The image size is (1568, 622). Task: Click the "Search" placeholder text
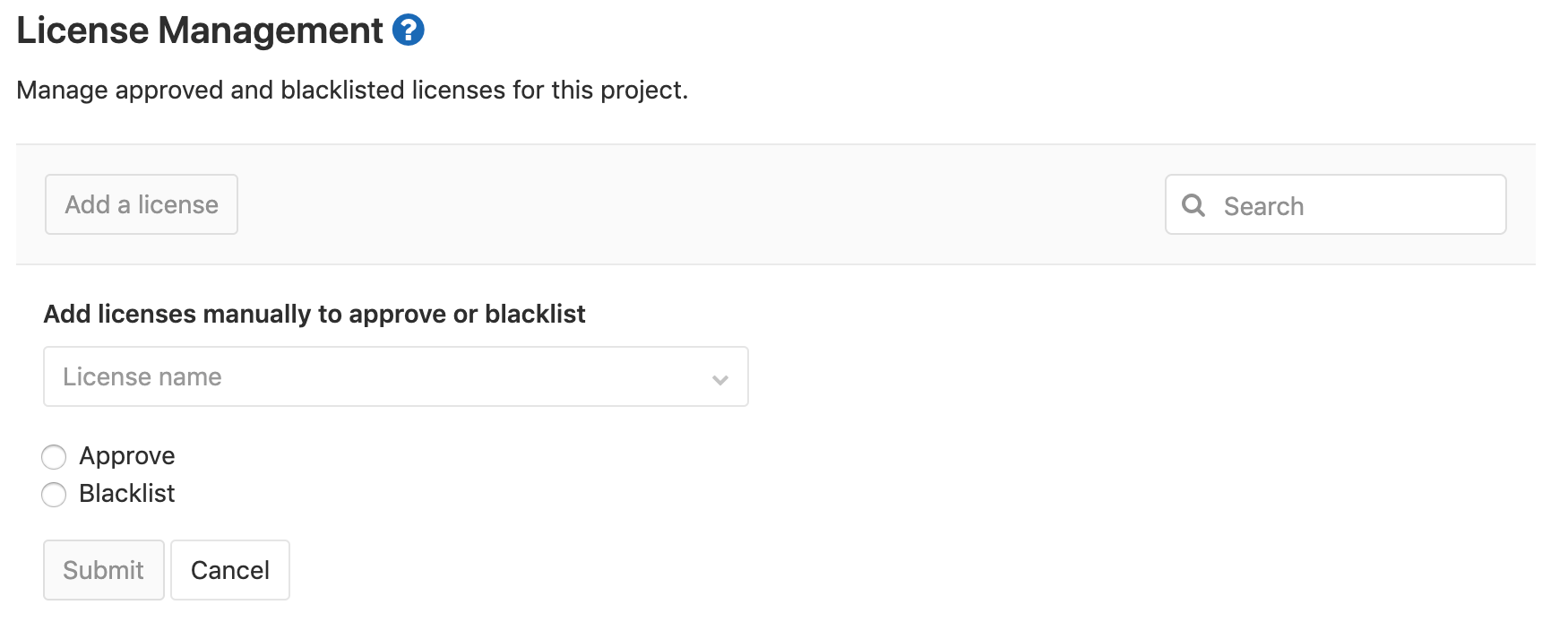coord(1263,206)
